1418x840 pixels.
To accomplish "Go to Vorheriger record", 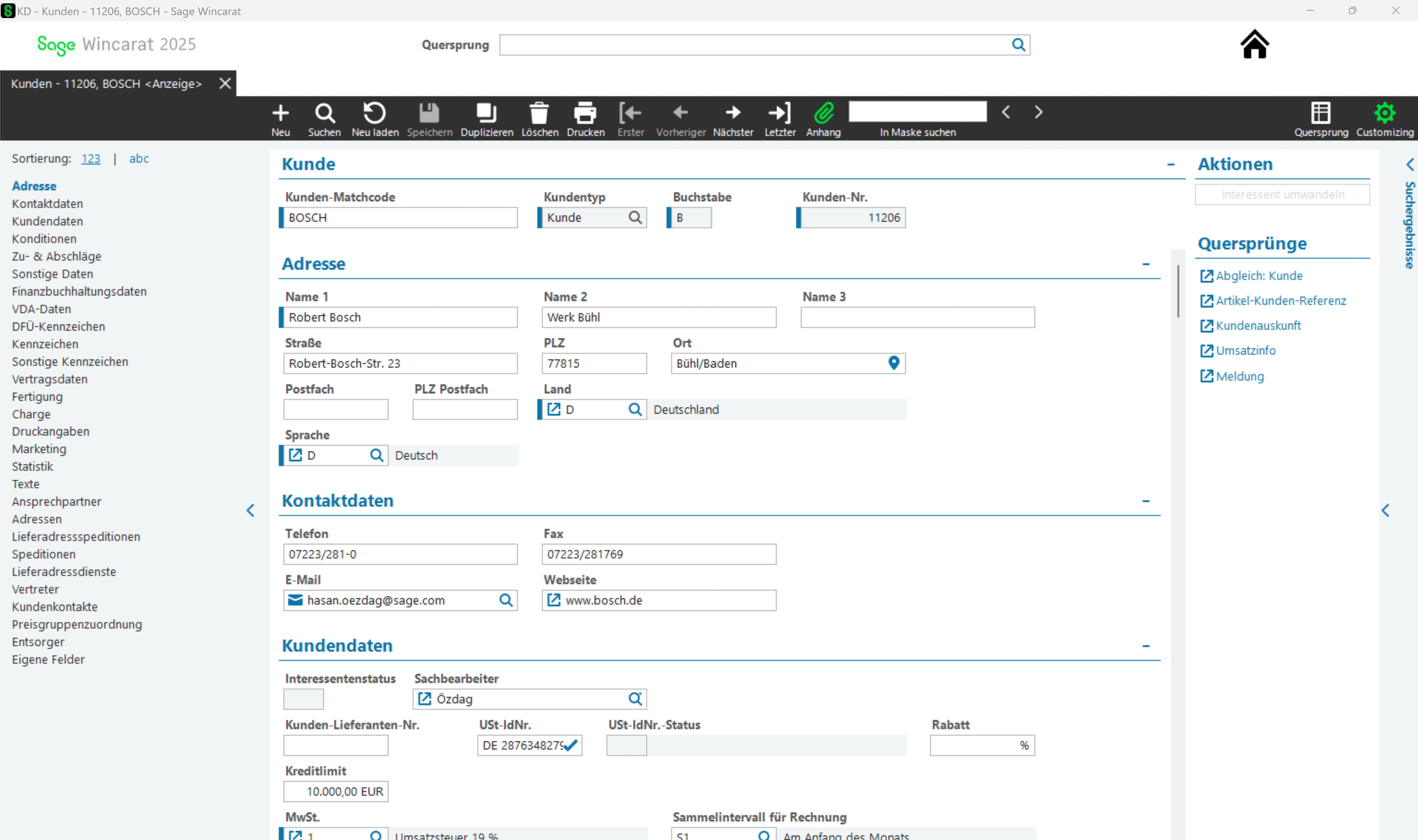I will pyautogui.click(x=681, y=113).
